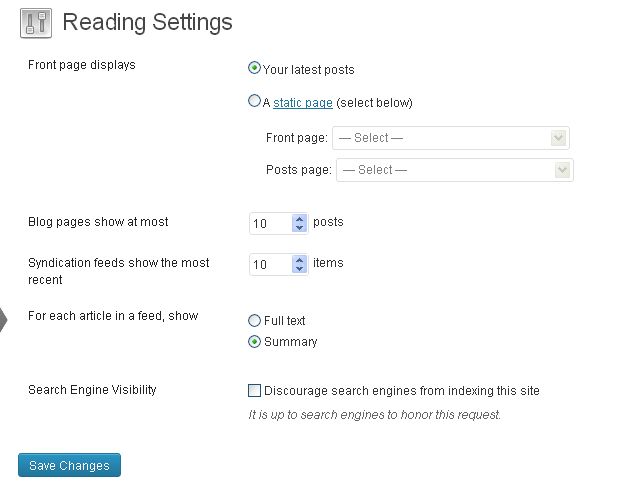
Task: Select the Your latest posts radio option
Action: click(254, 69)
